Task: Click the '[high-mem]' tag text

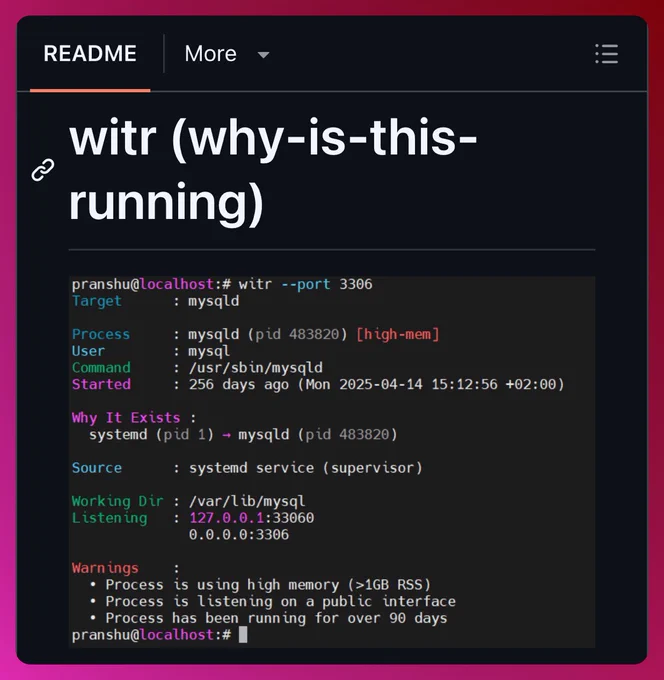Action: [398, 334]
